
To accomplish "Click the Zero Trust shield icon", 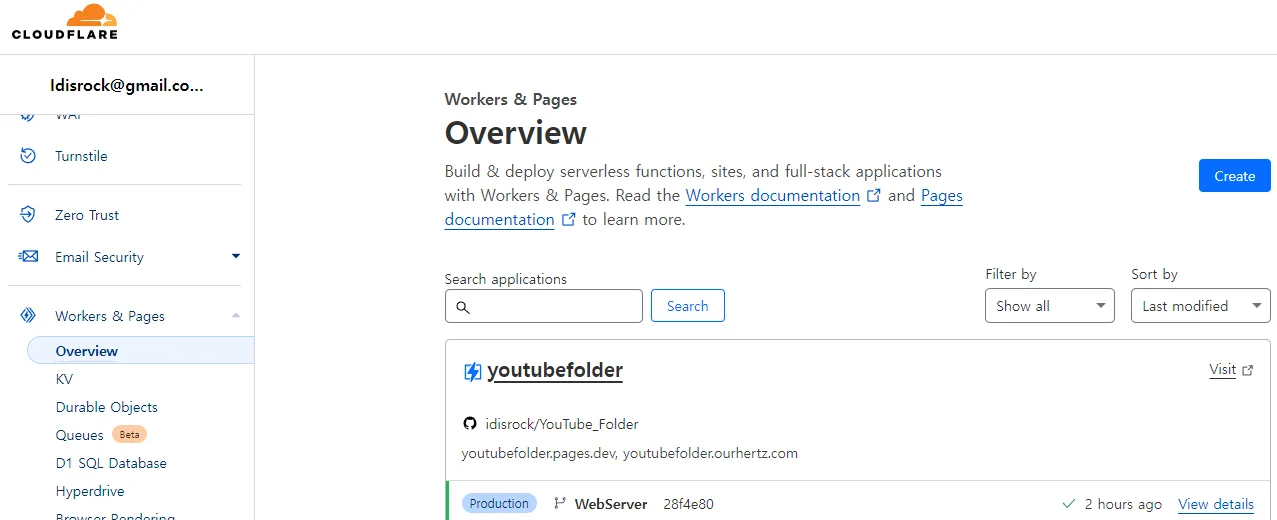I will pos(28,215).
